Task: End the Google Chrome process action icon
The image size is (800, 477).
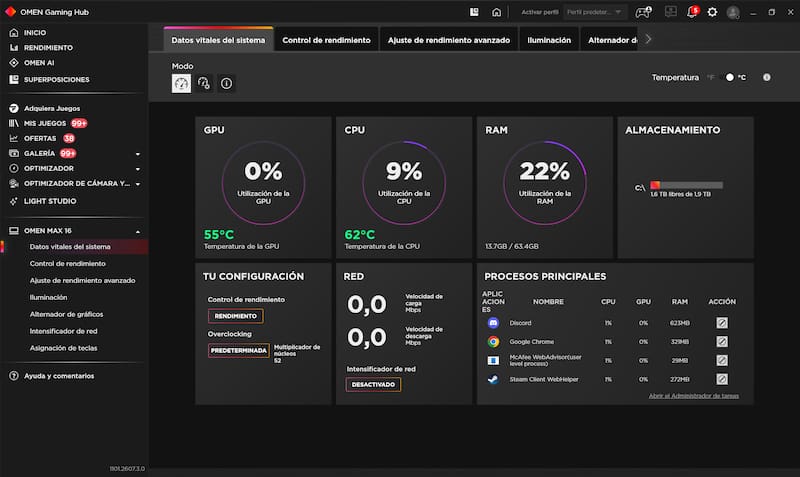Action: coord(721,342)
